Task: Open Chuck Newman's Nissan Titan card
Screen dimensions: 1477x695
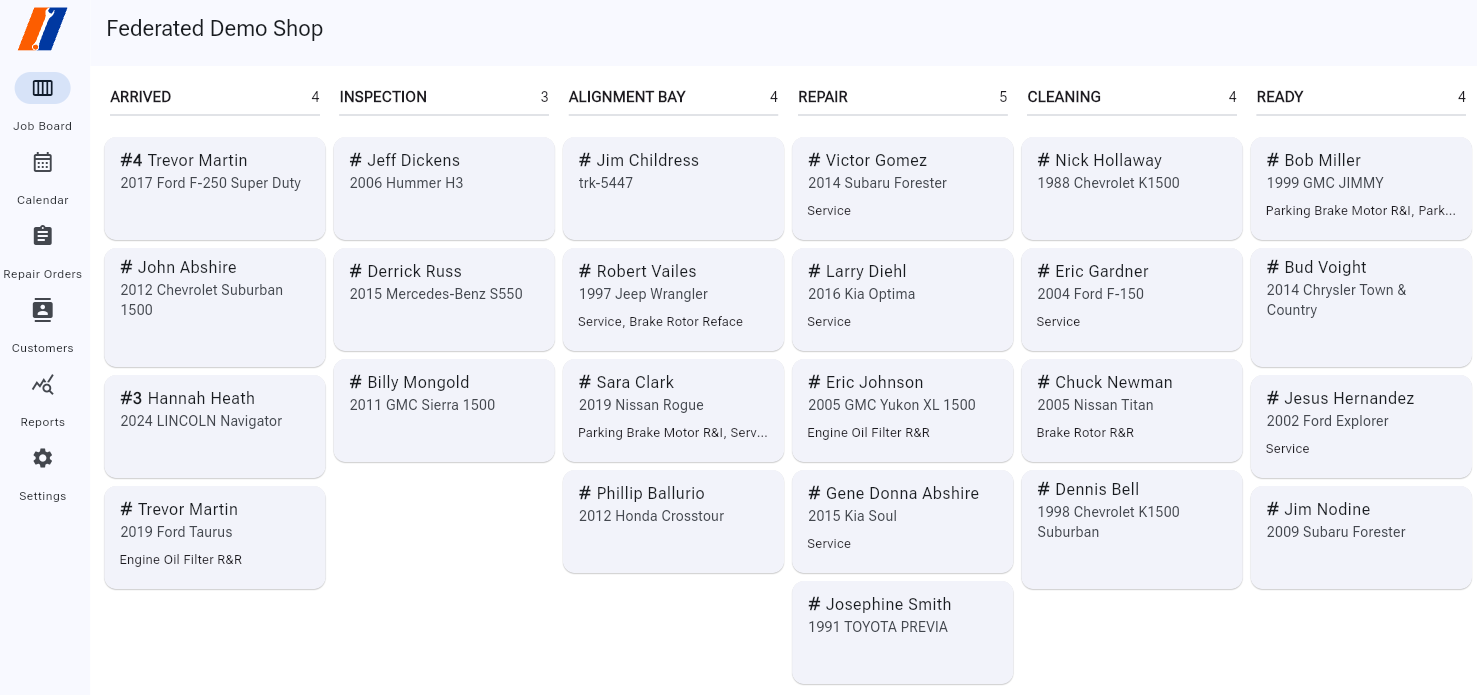Action: [1132, 411]
